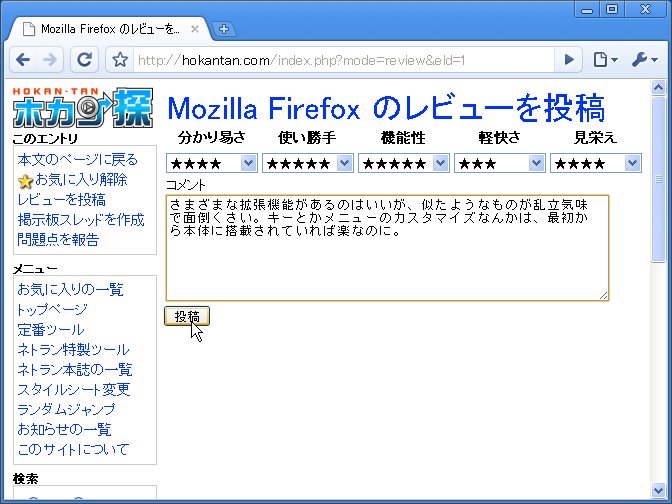Close the Mozilla Firefox review tab
Screen dimensions: 672x504
pos(195,29)
